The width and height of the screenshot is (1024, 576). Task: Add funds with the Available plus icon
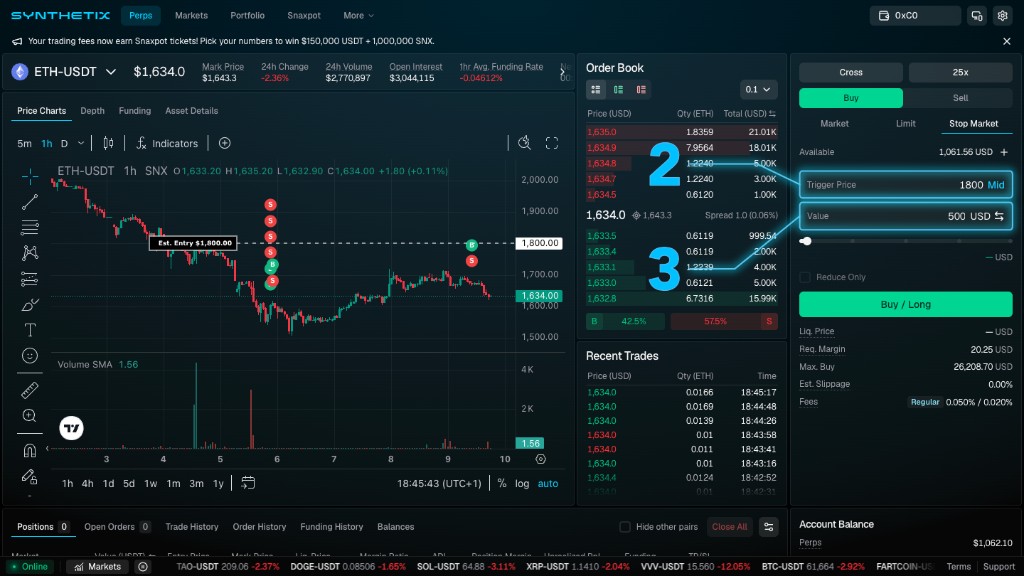click(1004, 152)
